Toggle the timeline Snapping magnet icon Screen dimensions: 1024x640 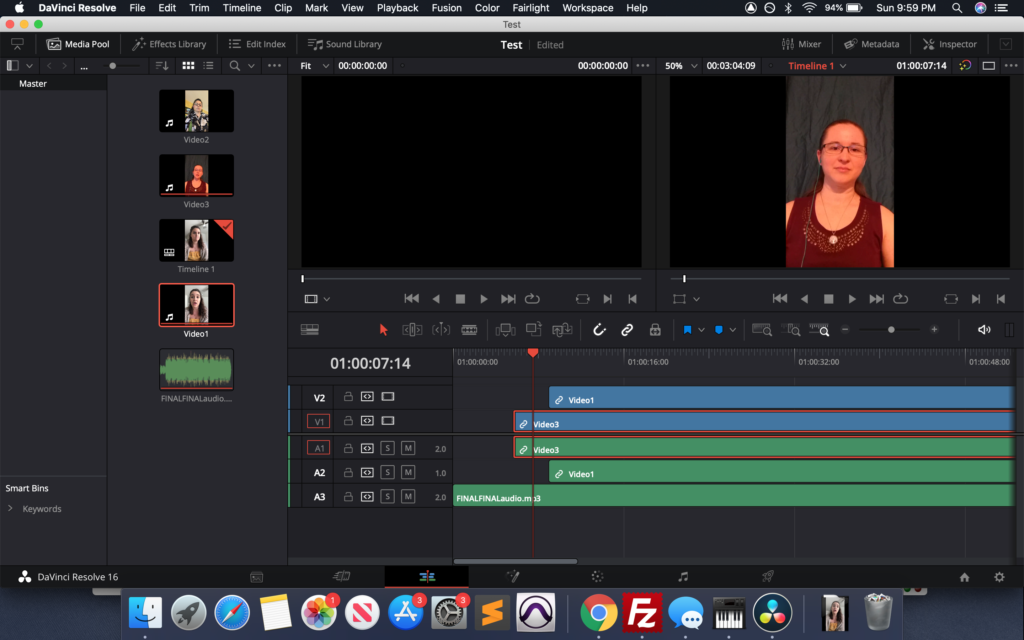[x=599, y=329]
